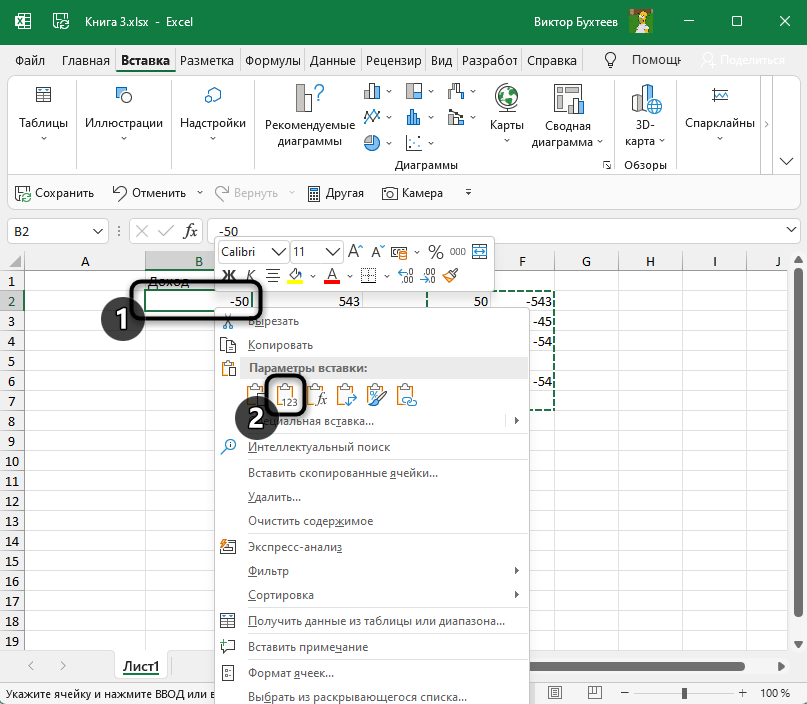Open the Calibri font name dropdown

coord(278,252)
